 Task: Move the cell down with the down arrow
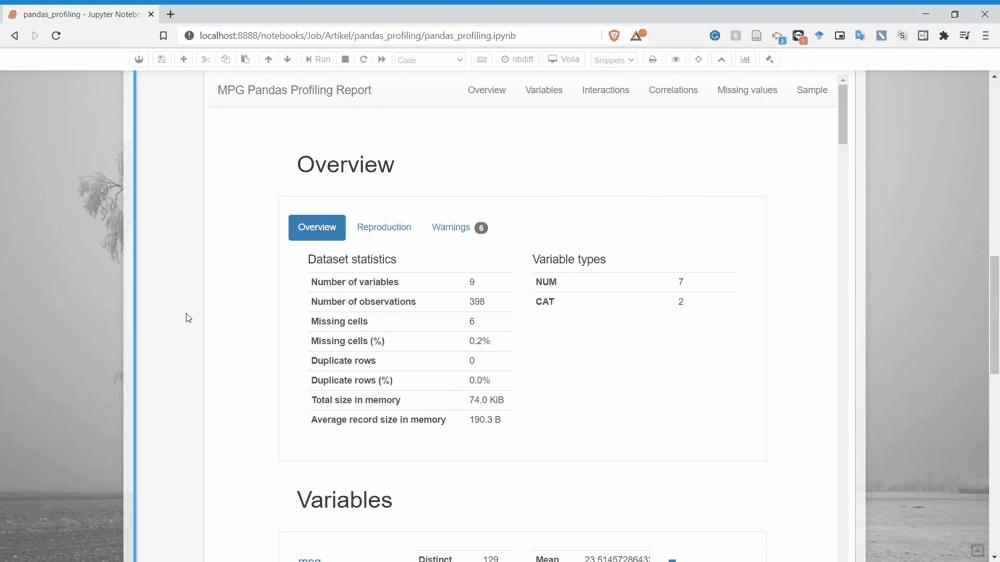[287, 59]
